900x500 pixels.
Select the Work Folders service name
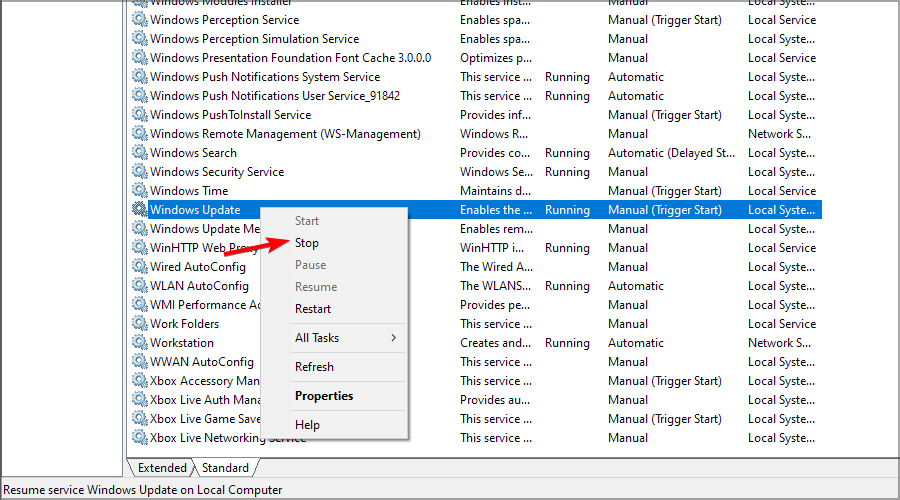[184, 324]
